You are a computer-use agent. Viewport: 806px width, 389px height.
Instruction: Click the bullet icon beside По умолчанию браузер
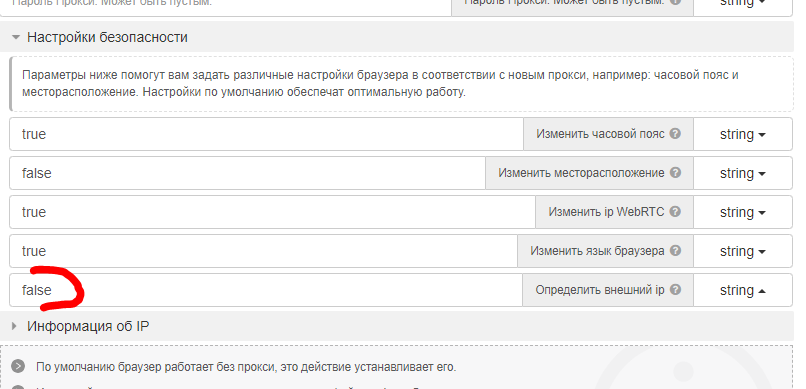tap(18, 366)
